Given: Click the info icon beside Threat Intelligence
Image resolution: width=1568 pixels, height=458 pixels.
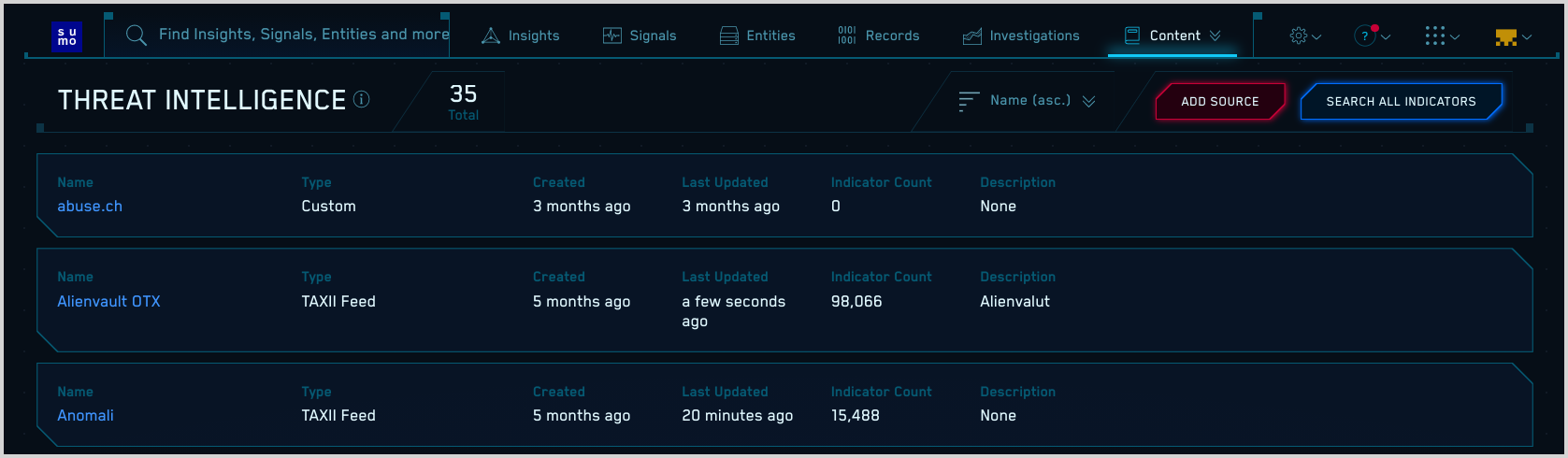Looking at the screenshot, I should (362, 99).
